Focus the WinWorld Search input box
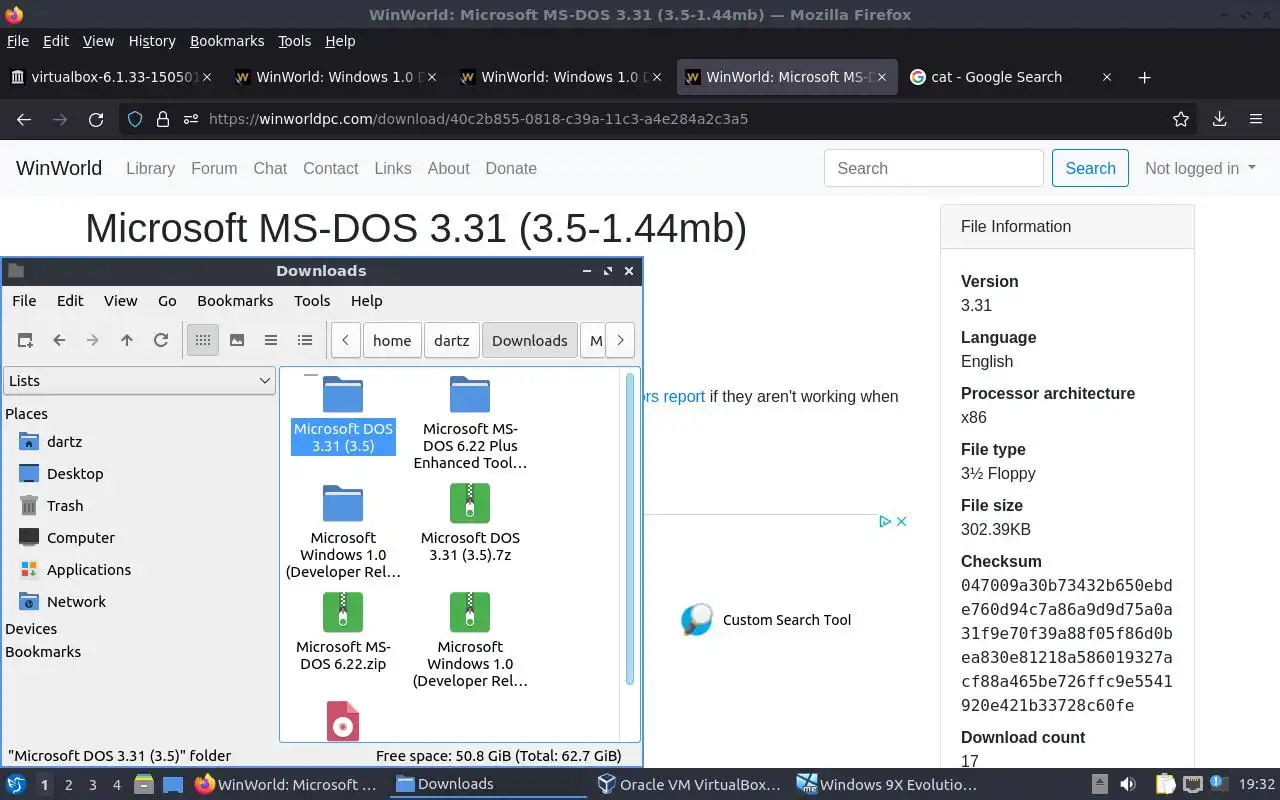1280x800 pixels. pos(934,168)
